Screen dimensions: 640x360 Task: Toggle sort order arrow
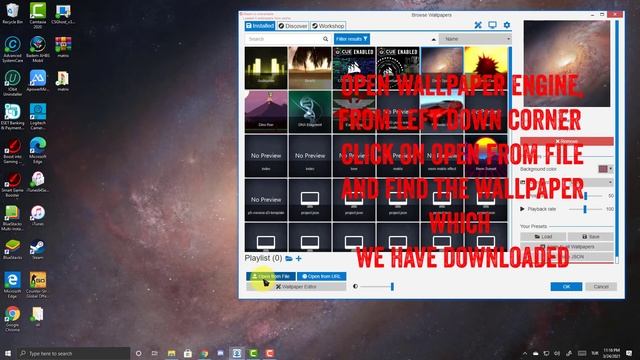pyautogui.click(x=433, y=39)
